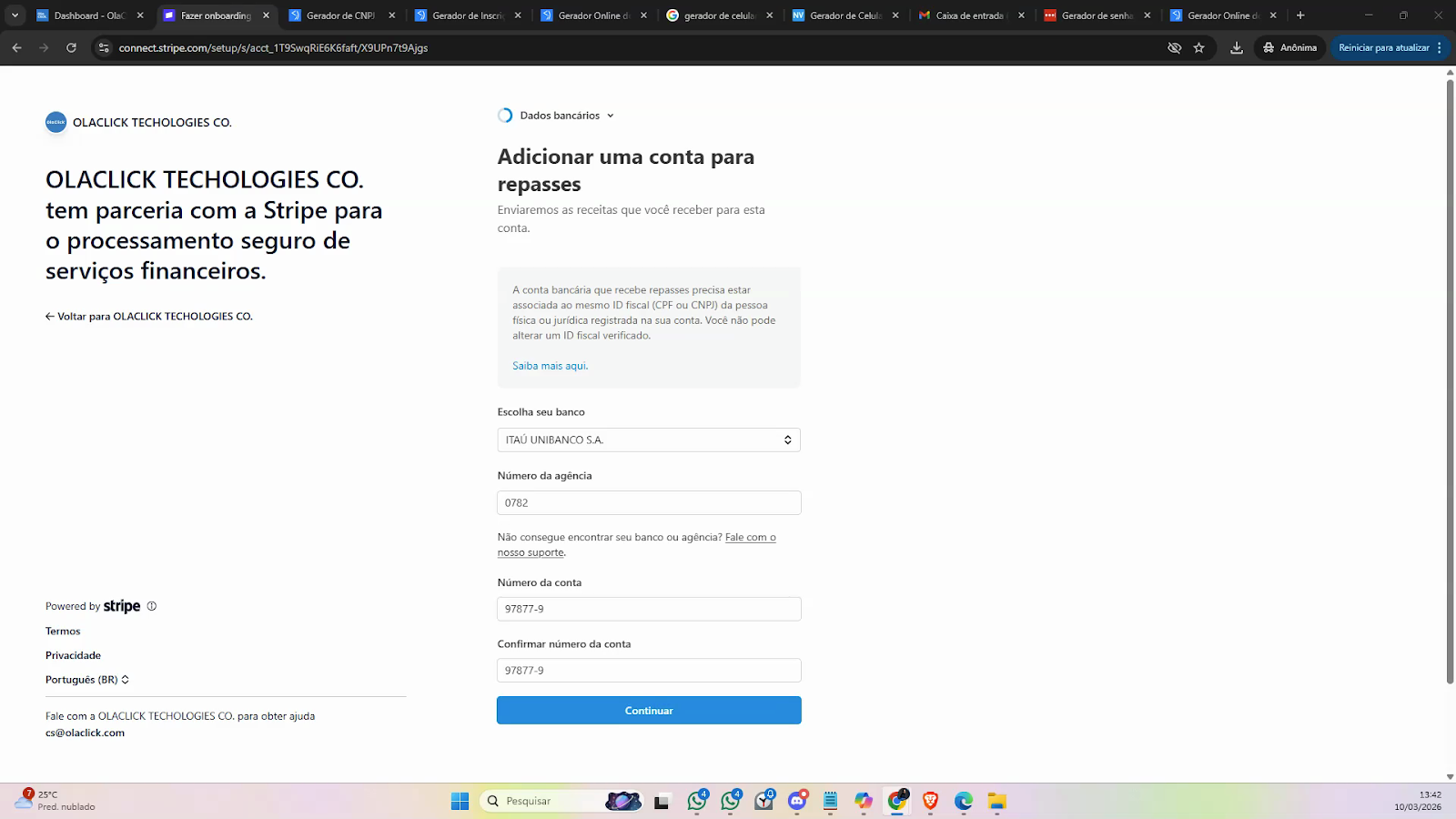Click the tracking protection eye icon
This screenshot has width=1456, height=819.
(x=1174, y=47)
